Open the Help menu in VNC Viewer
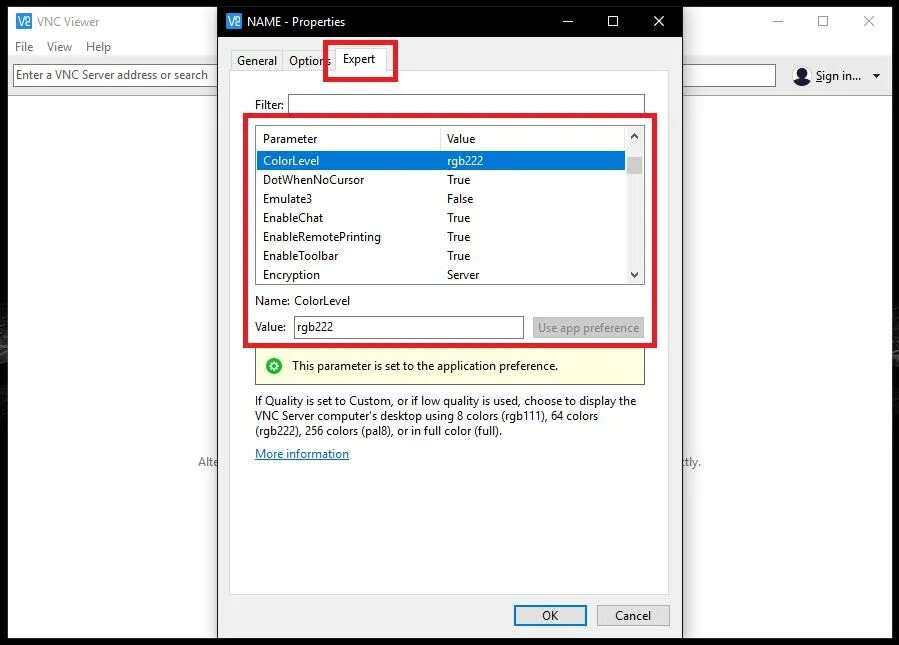 click(98, 46)
